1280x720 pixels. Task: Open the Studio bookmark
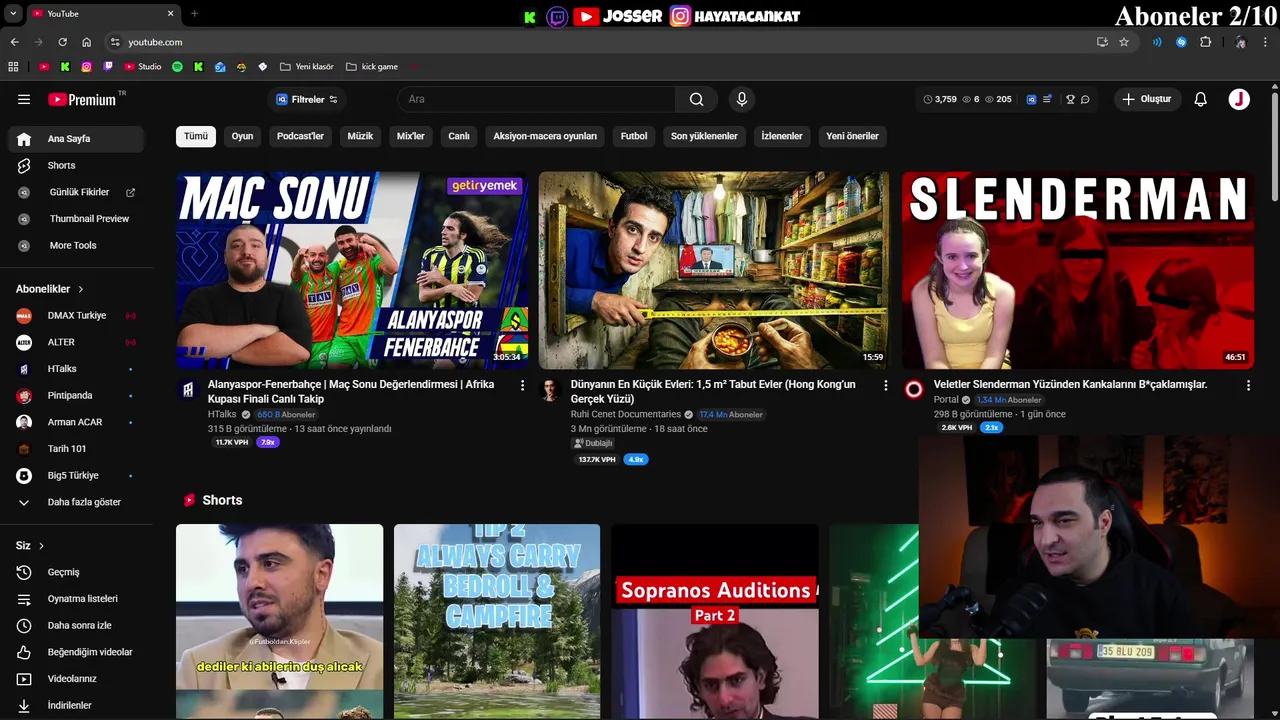click(x=143, y=67)
